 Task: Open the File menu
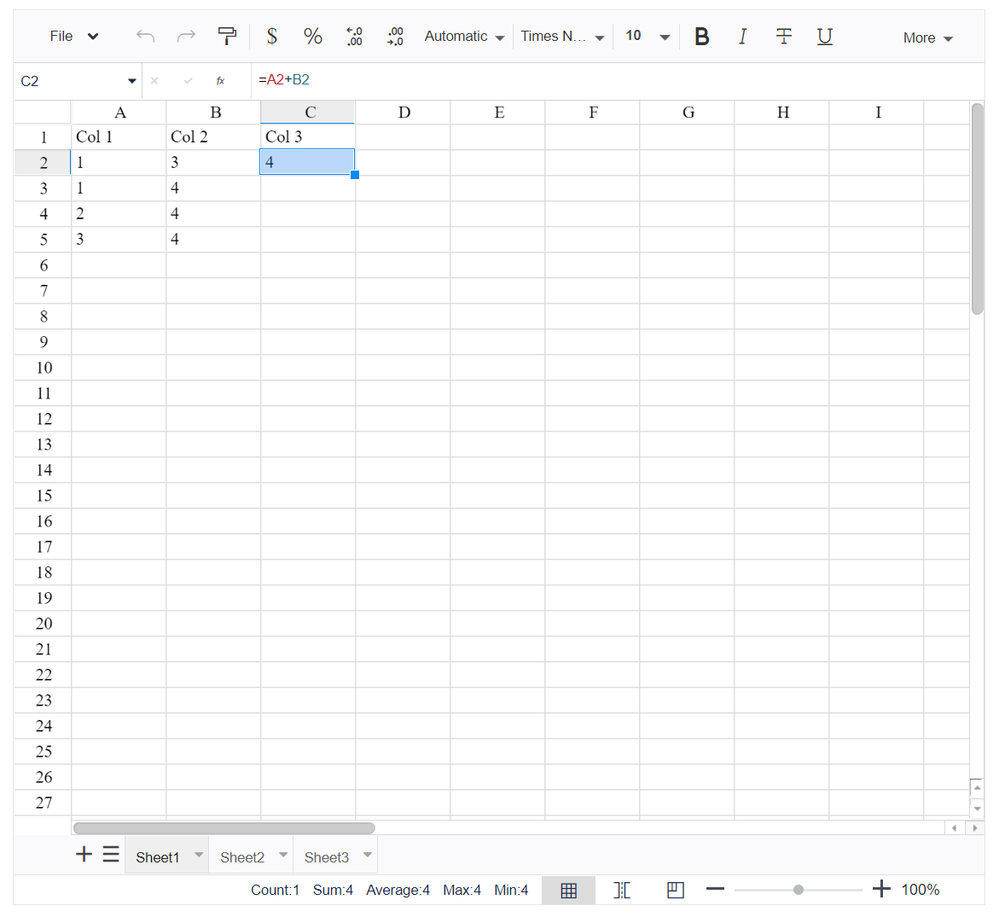(74, 36)
